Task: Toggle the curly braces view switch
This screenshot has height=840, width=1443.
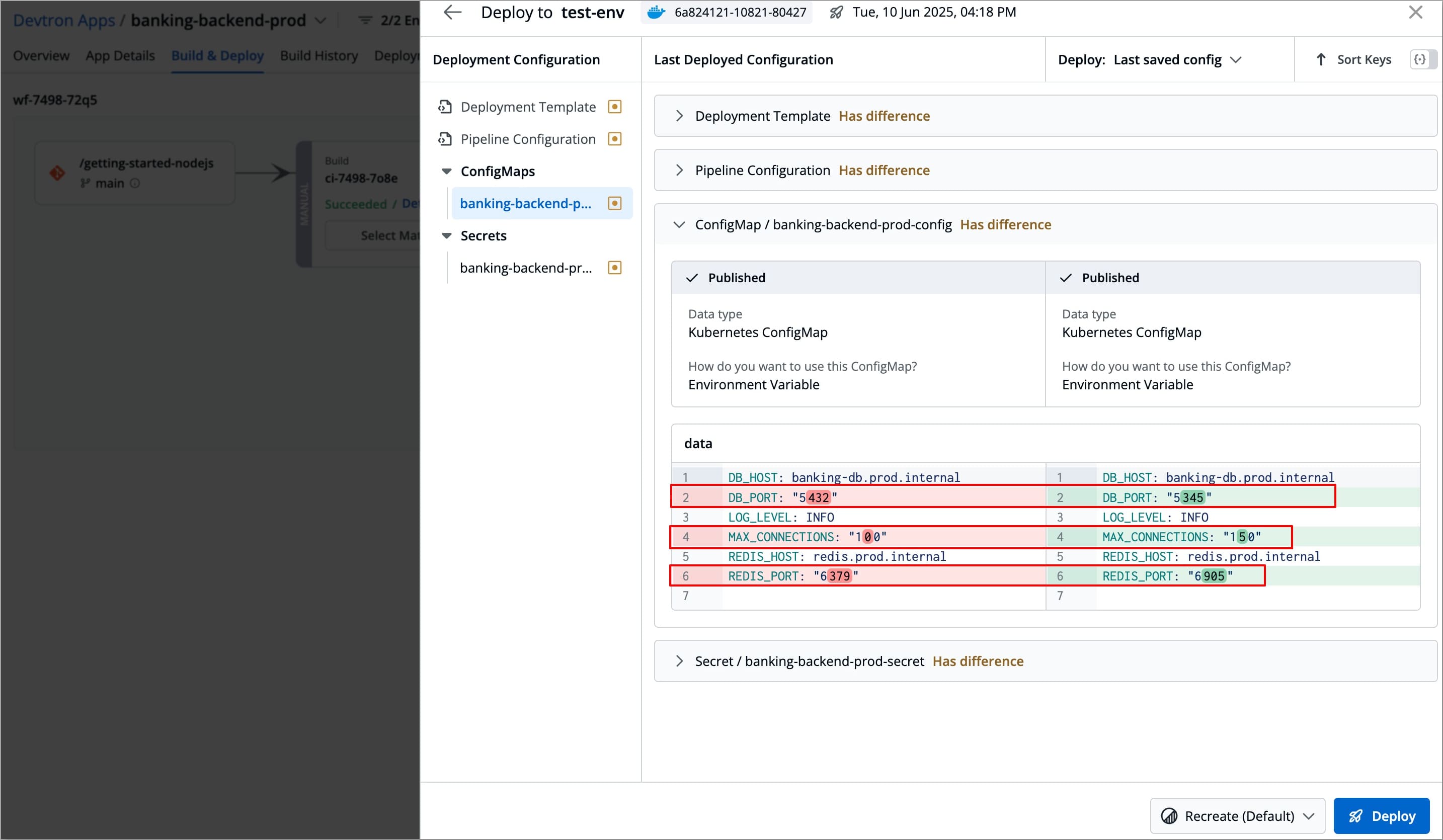Action: click(x=1422, y=59)
